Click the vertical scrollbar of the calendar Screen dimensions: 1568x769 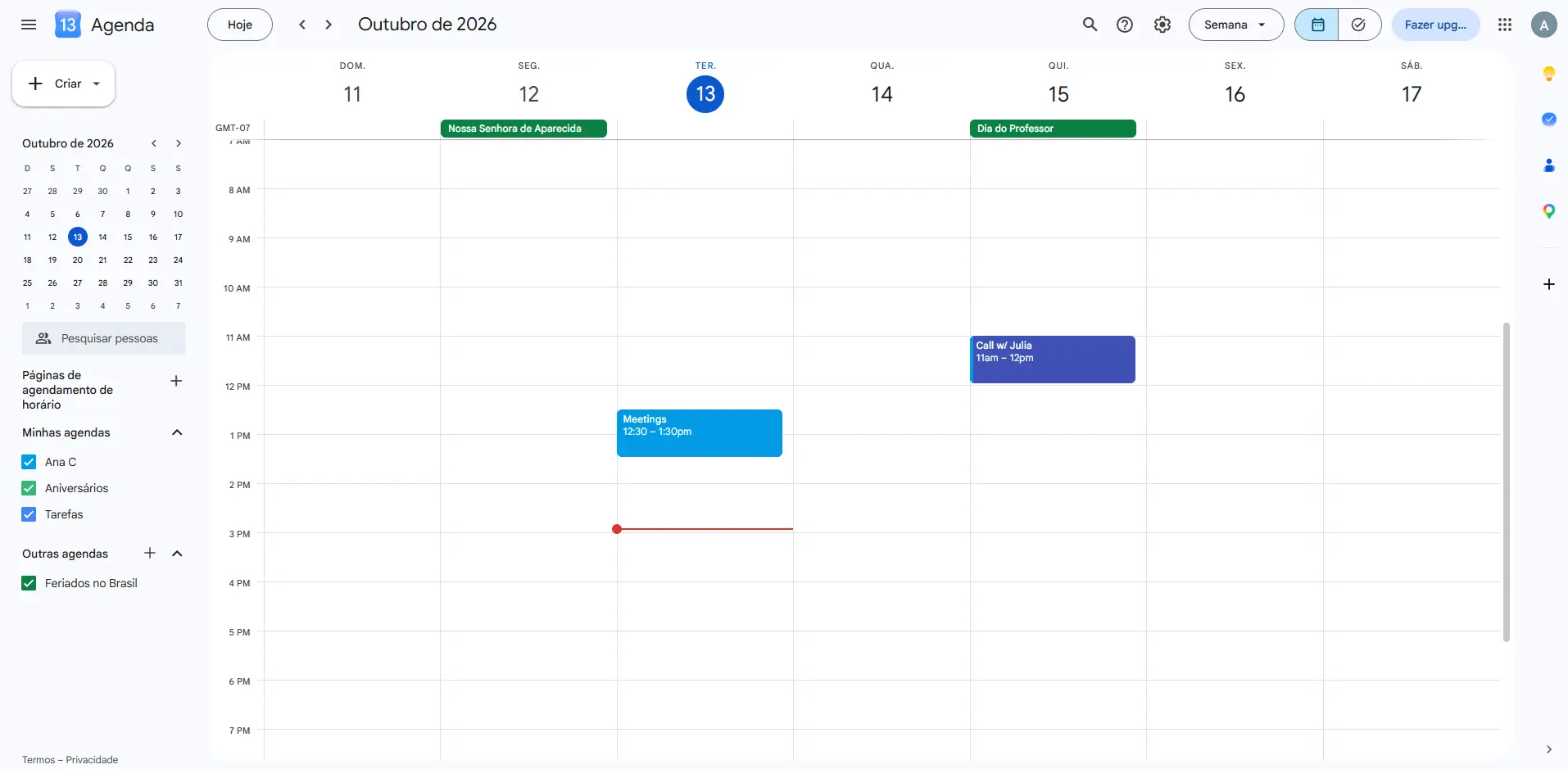(x=1506, y=482)
